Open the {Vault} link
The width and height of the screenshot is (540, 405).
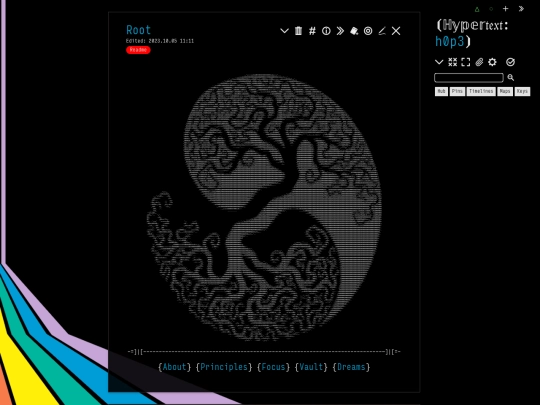pos(311,367)
